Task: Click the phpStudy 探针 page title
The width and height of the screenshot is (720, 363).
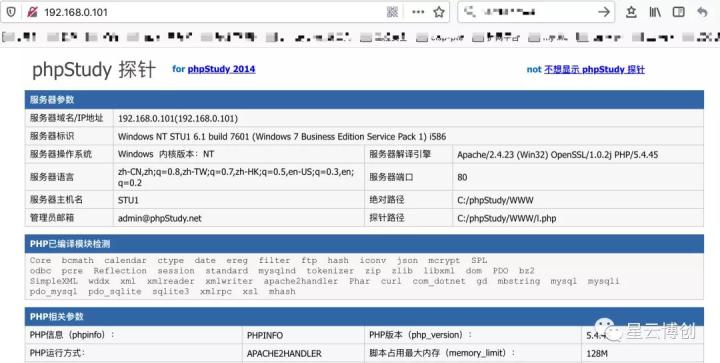Action: point(94,70)
